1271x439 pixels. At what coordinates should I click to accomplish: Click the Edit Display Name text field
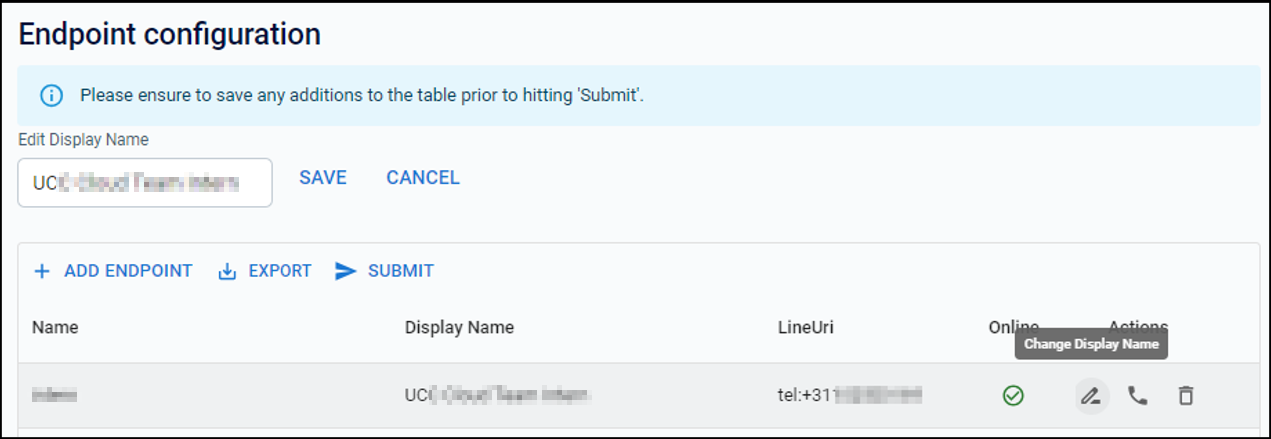[145, 182]
